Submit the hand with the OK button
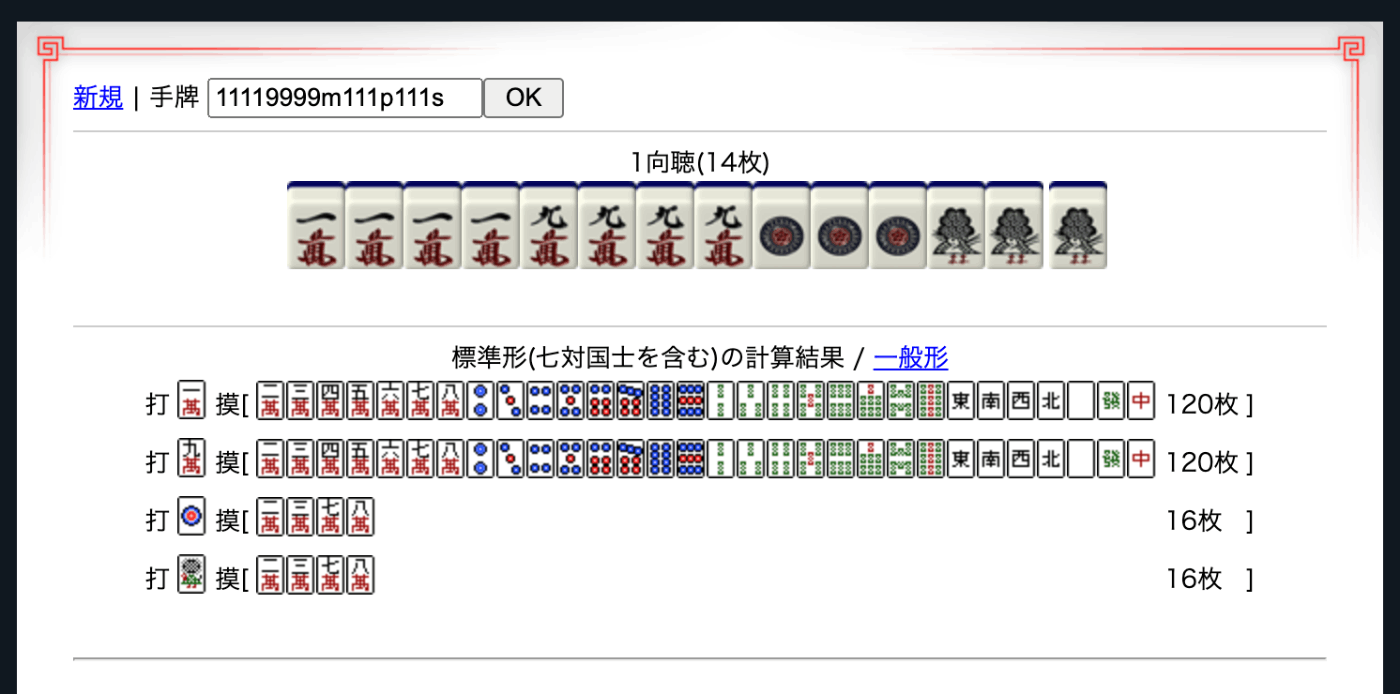The height and width of the screenshot is (694, 1400). coord(524,98)
